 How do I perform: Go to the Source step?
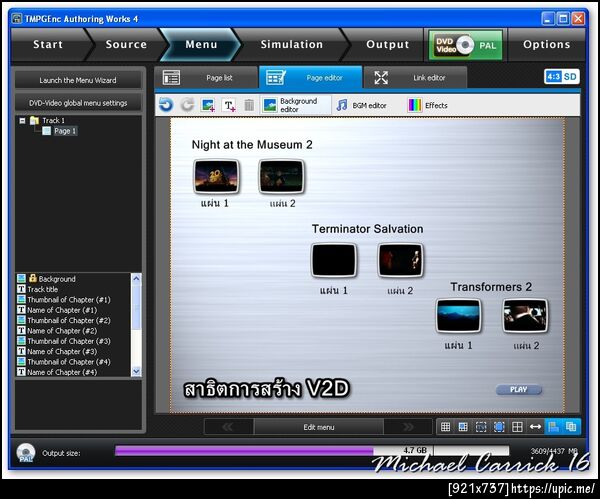(x=126, y=45)
